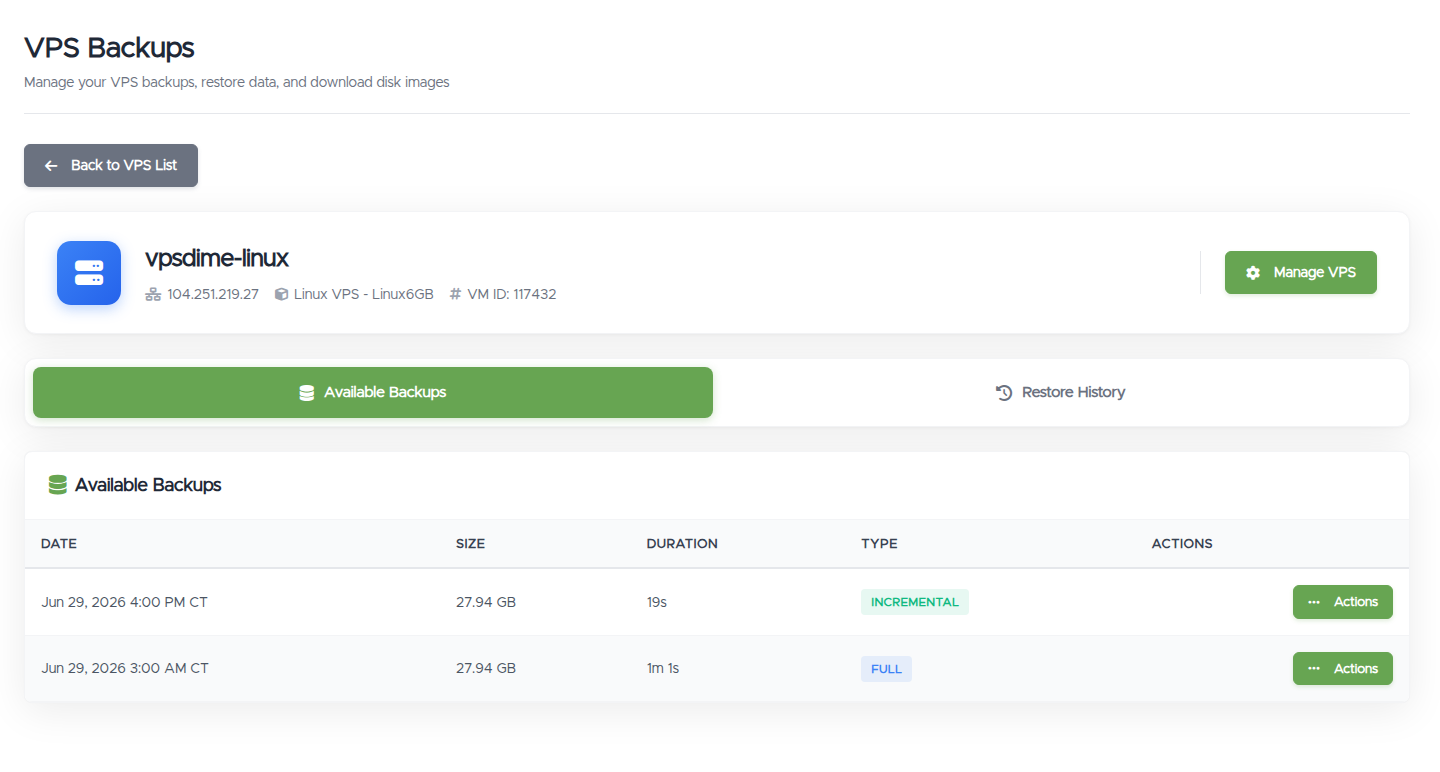Click the 19s duration value
Screen dimensions: 1440x772
[657, 602]
